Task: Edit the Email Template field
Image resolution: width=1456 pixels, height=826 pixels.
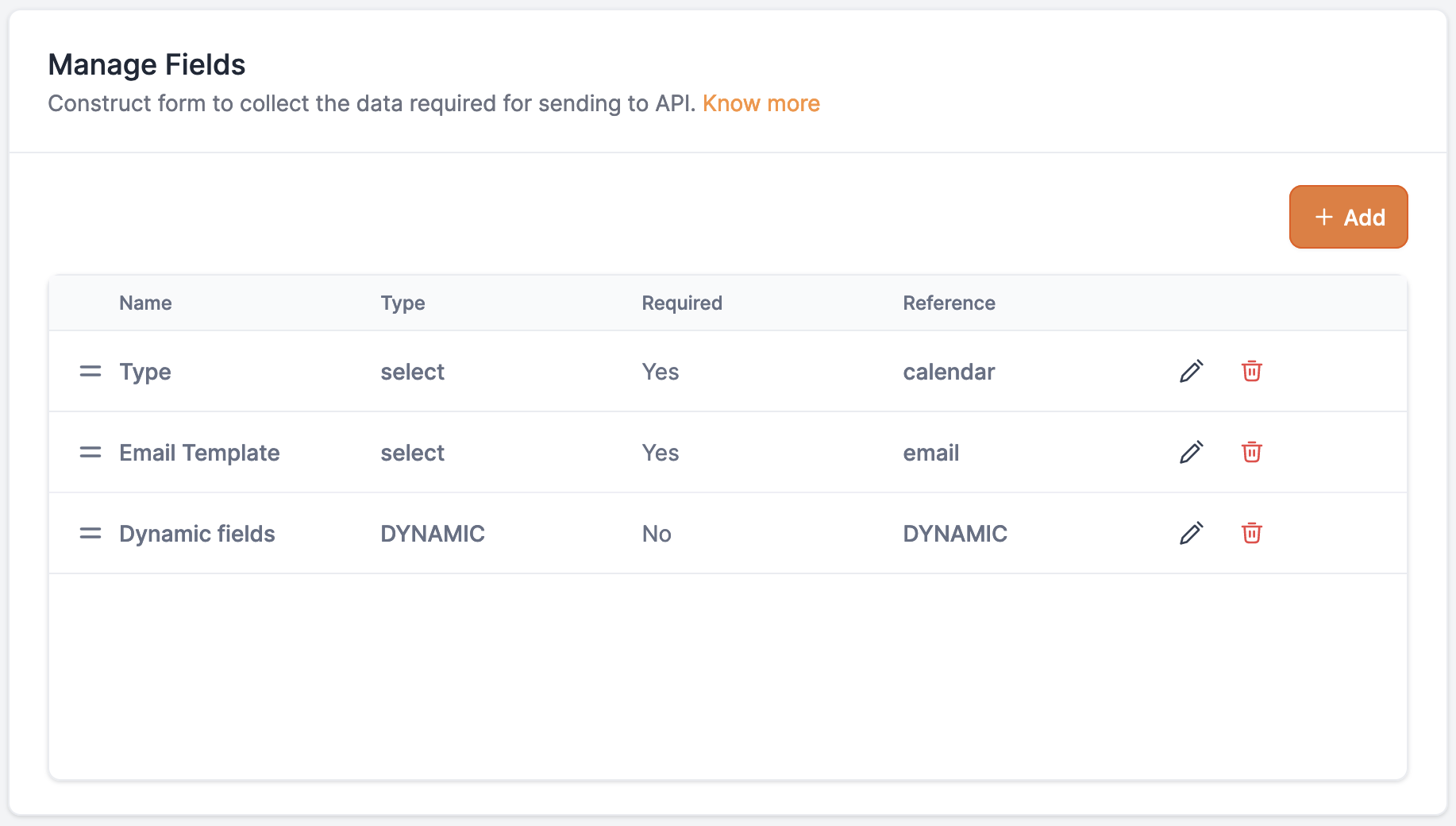Action: (x=1191, y=452)
